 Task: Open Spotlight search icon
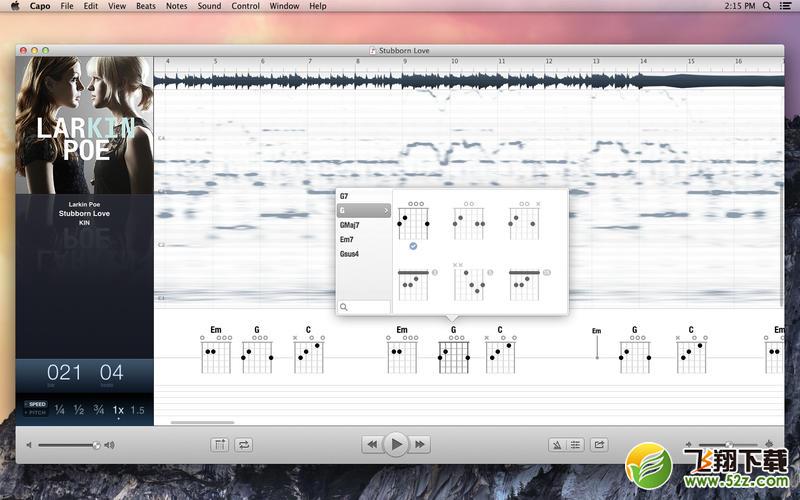tap(767, 6)
